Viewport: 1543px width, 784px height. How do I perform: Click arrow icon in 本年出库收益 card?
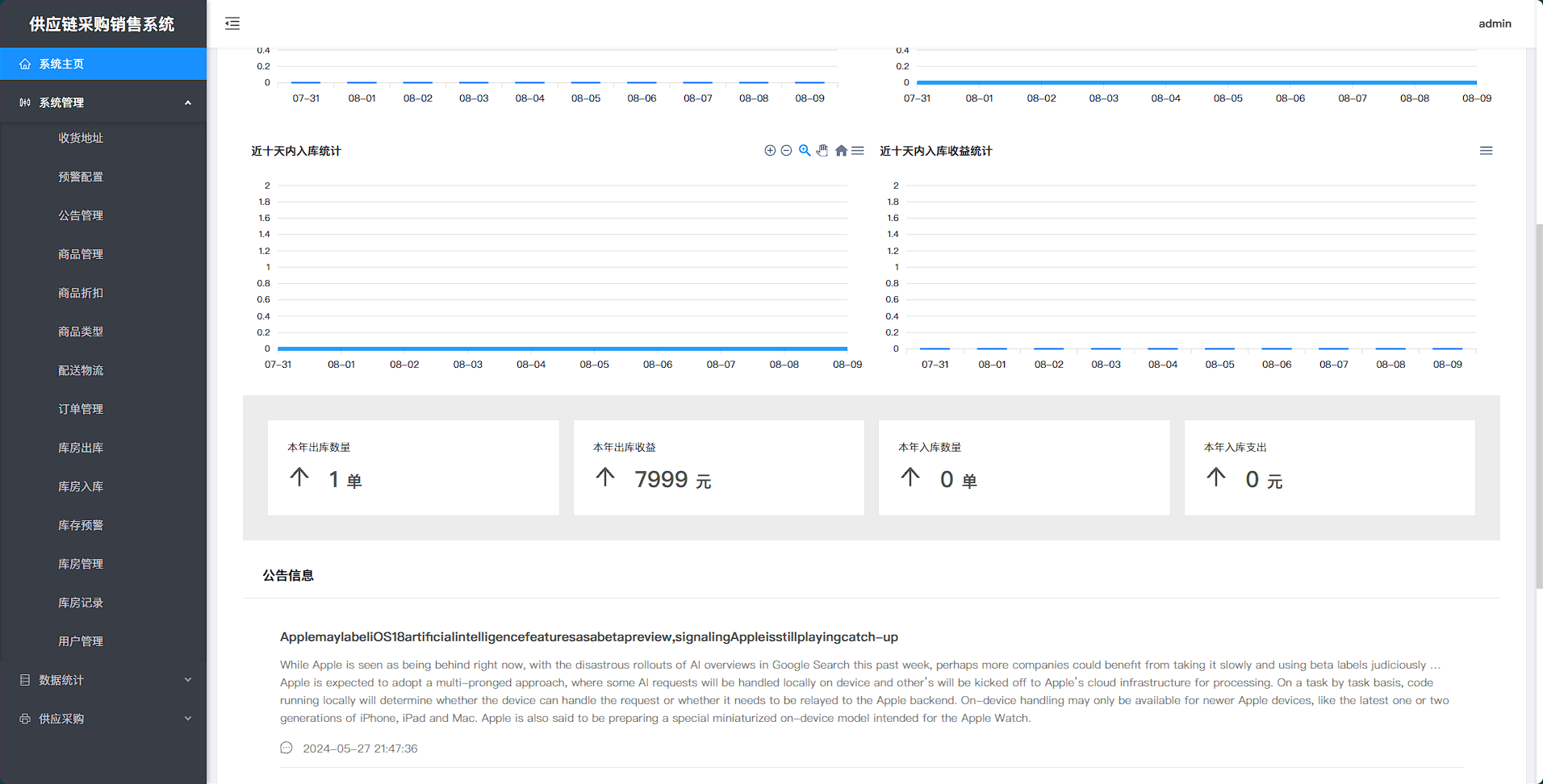pos(605,477)
